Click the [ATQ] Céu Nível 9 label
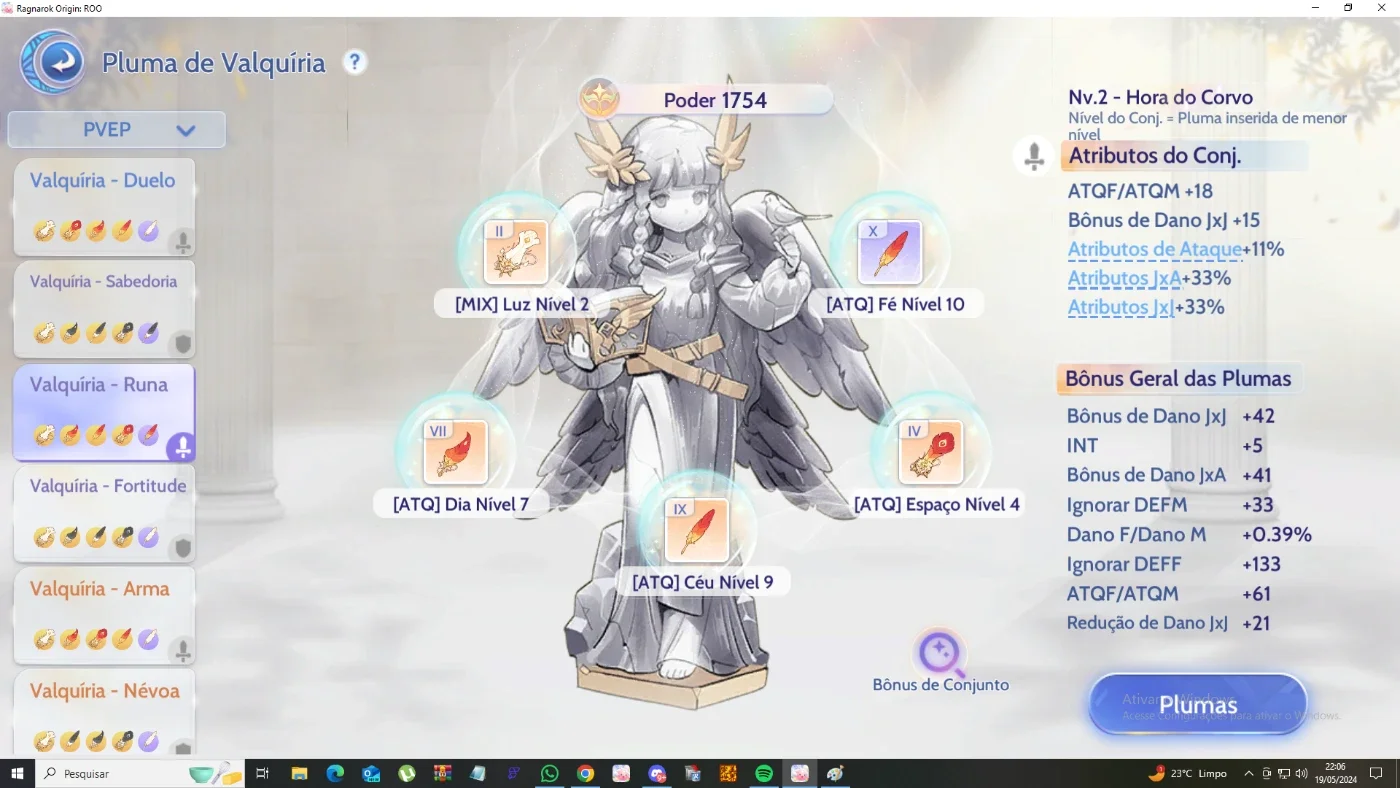The image size is (1400, 788). 703,582
